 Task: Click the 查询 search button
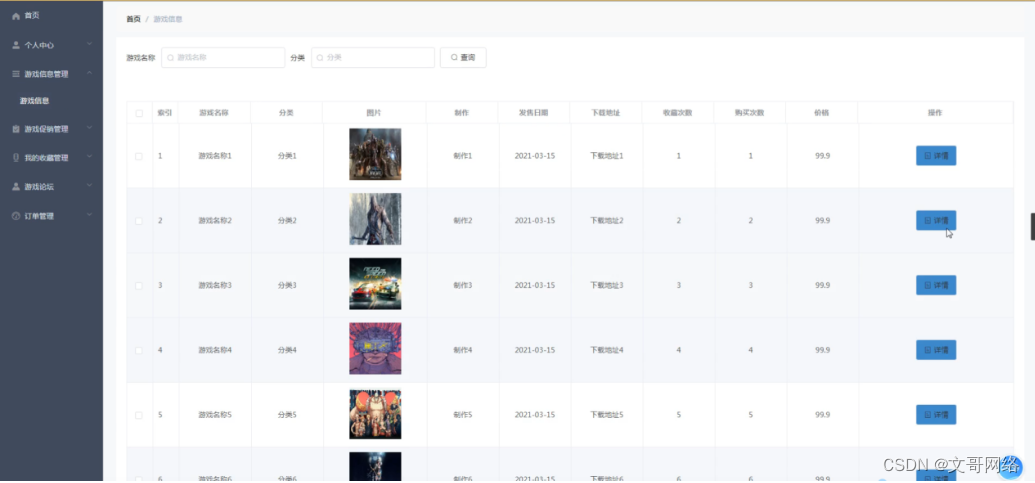click(x=463, y=57)
